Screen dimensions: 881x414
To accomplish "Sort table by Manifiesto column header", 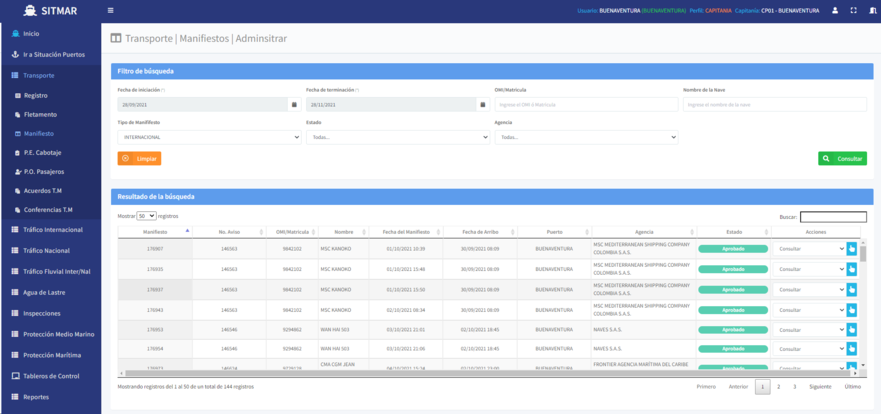I will click(x=155, y=232).
